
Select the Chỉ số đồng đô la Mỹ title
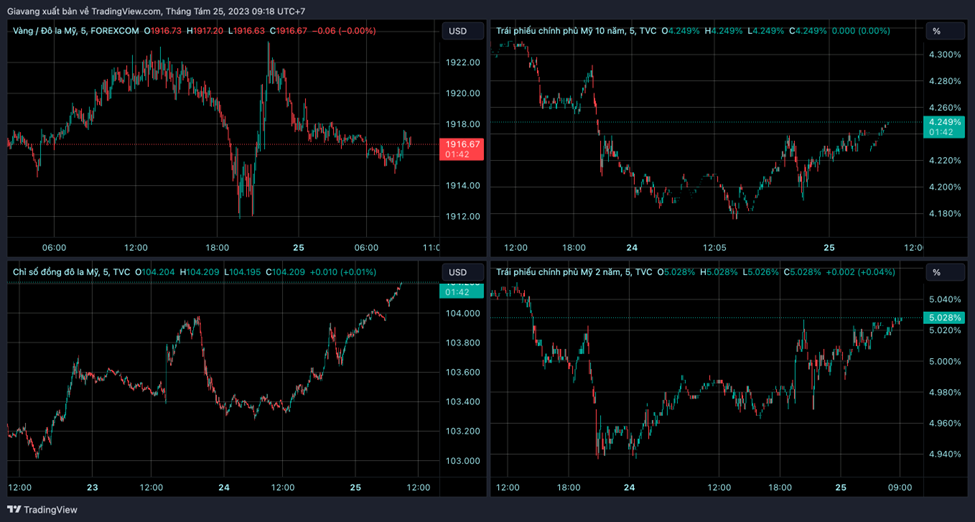pyautogui.click(x=55, y=272)
